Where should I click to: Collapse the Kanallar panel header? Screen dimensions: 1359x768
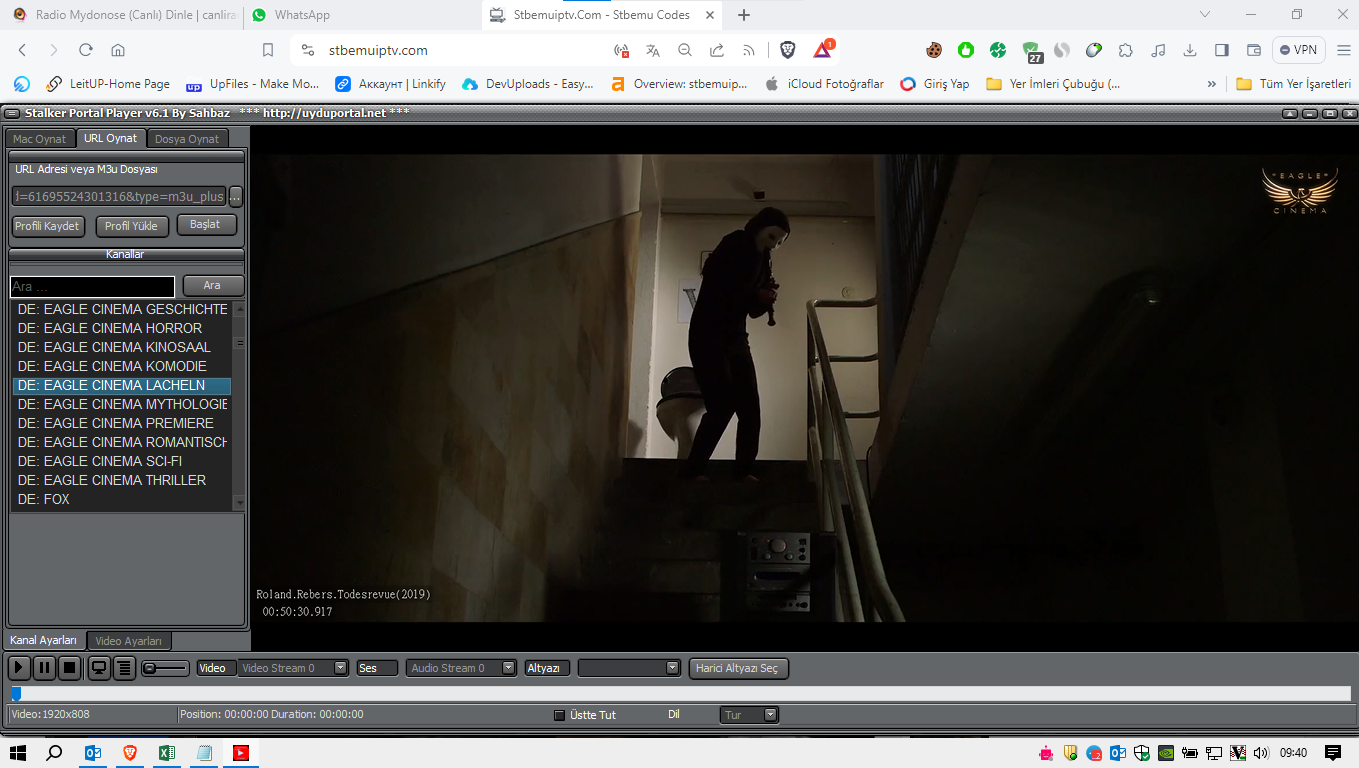126,255
